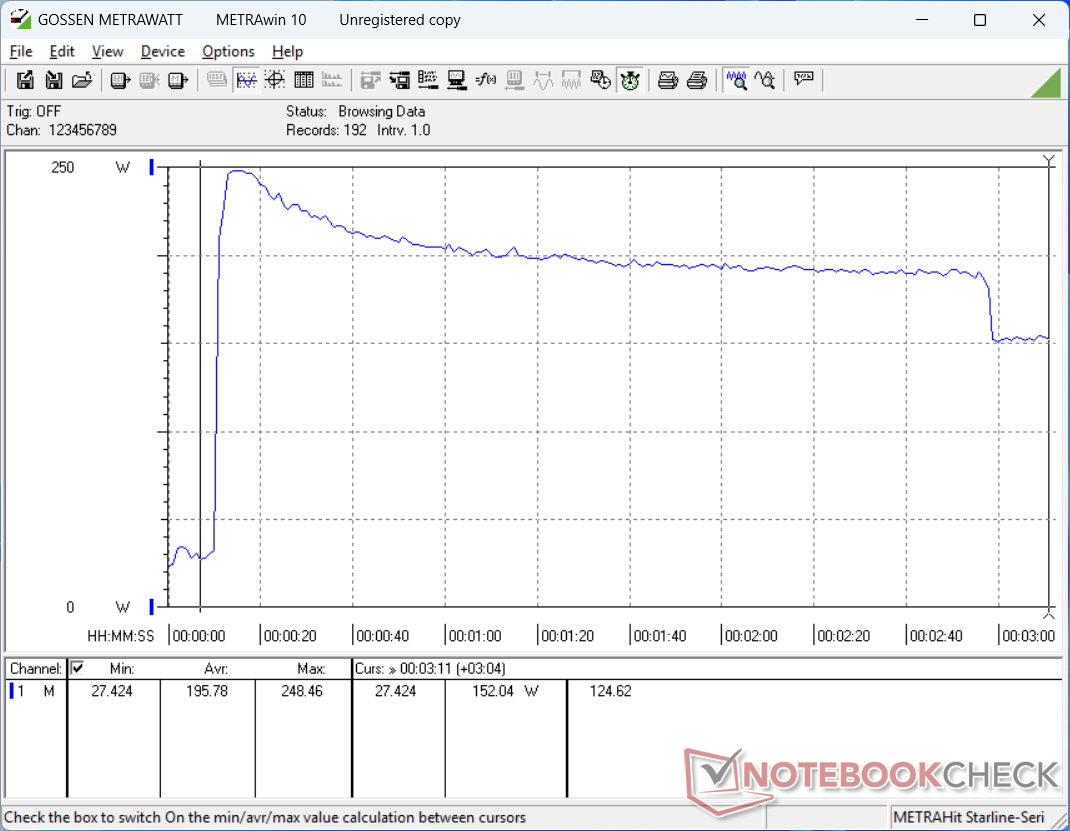Click the Min value 27.424 in channel row

coord(112,691)
